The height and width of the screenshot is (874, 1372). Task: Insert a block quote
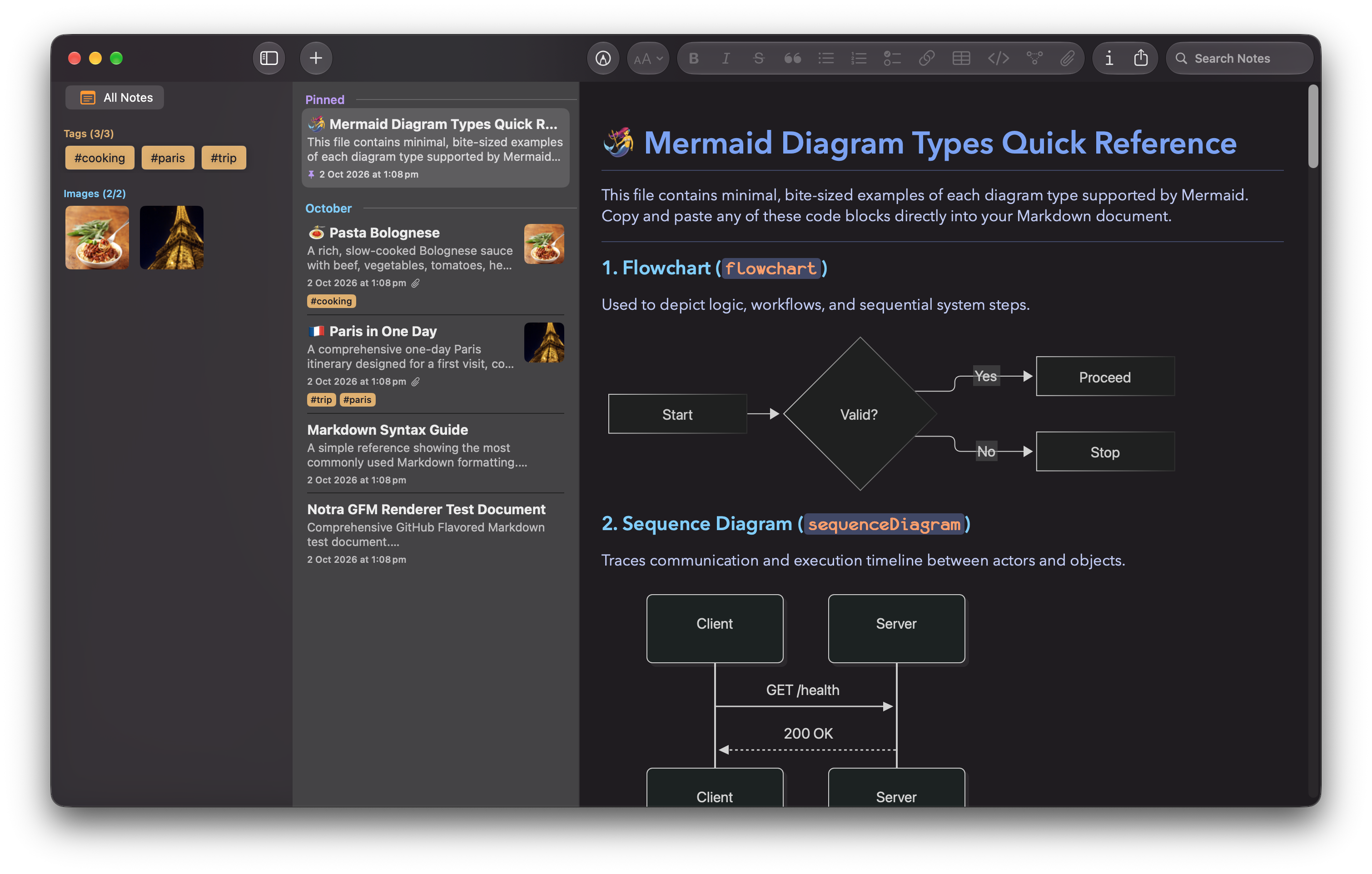click(792, 58)
